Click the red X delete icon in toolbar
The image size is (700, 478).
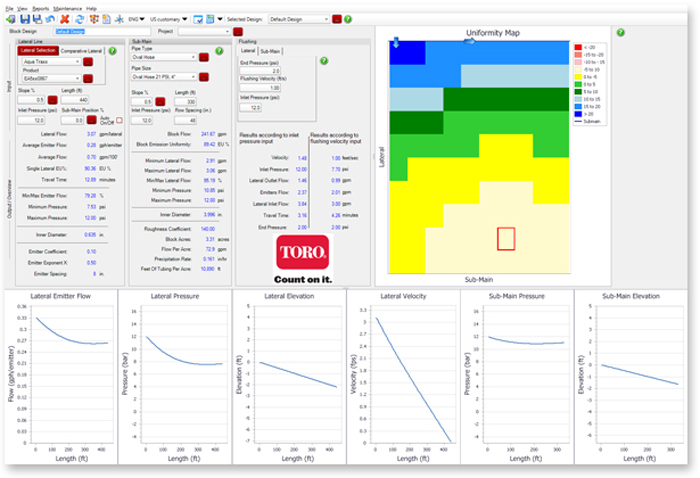click(x=65, y=18)
